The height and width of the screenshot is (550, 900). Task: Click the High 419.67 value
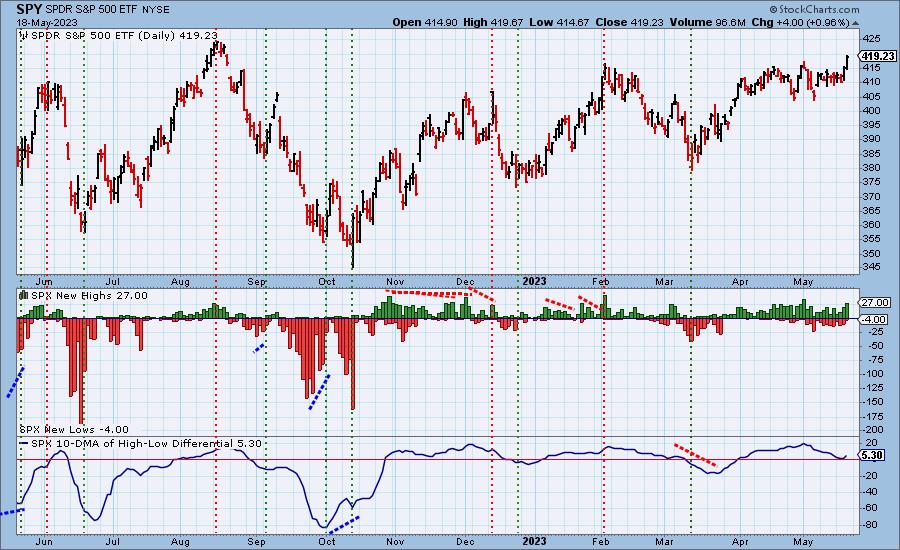(x=493, y=22)
